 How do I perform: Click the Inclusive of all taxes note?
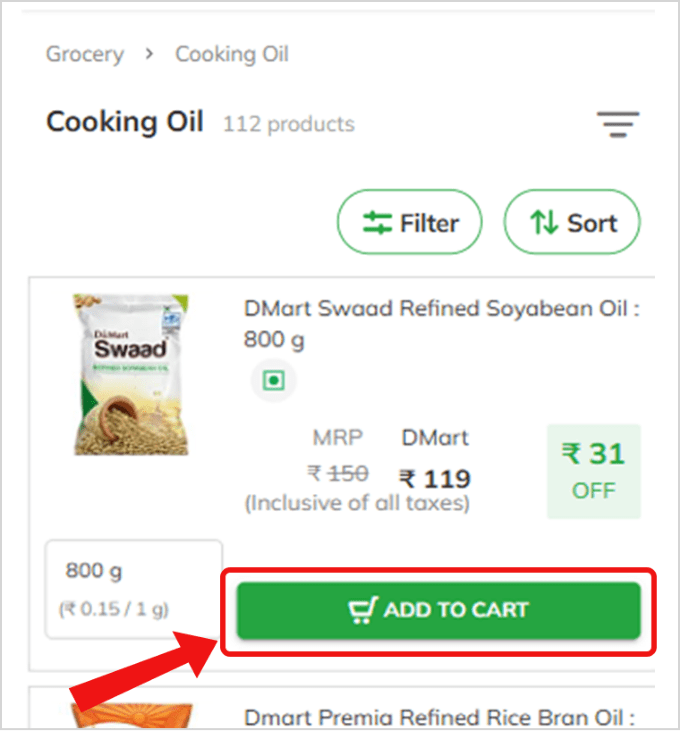[x=357, y=503]
